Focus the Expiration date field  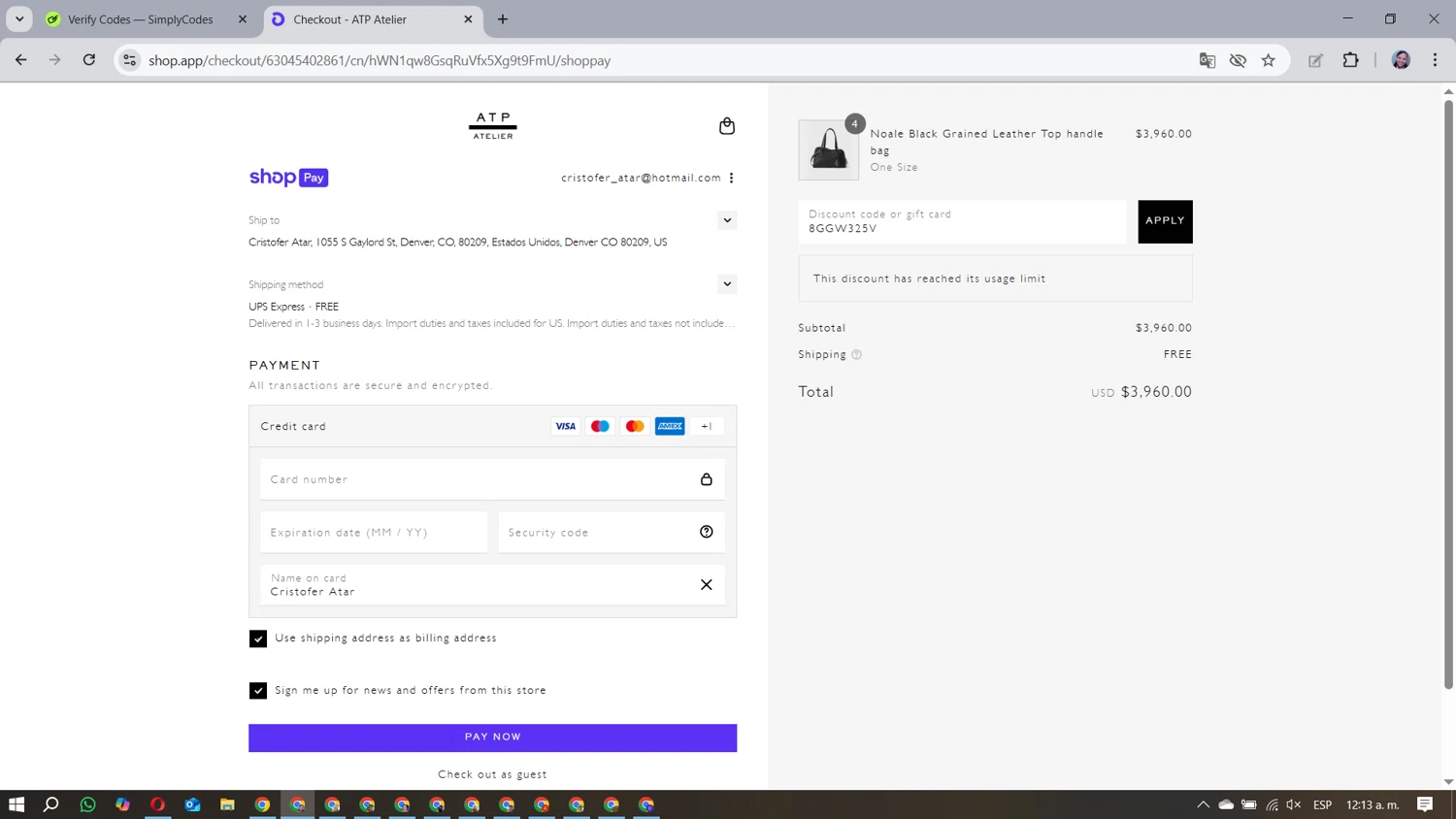click(374, 533)
